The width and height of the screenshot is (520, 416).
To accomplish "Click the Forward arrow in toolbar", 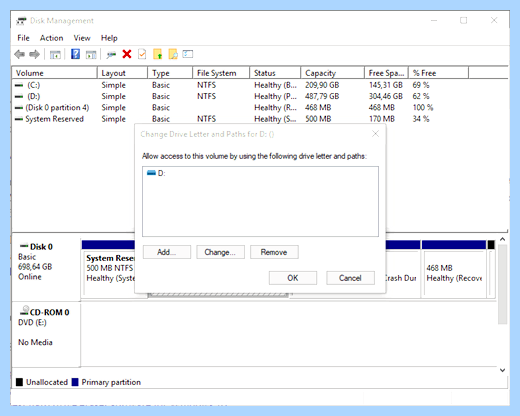I will coord(34,54).
